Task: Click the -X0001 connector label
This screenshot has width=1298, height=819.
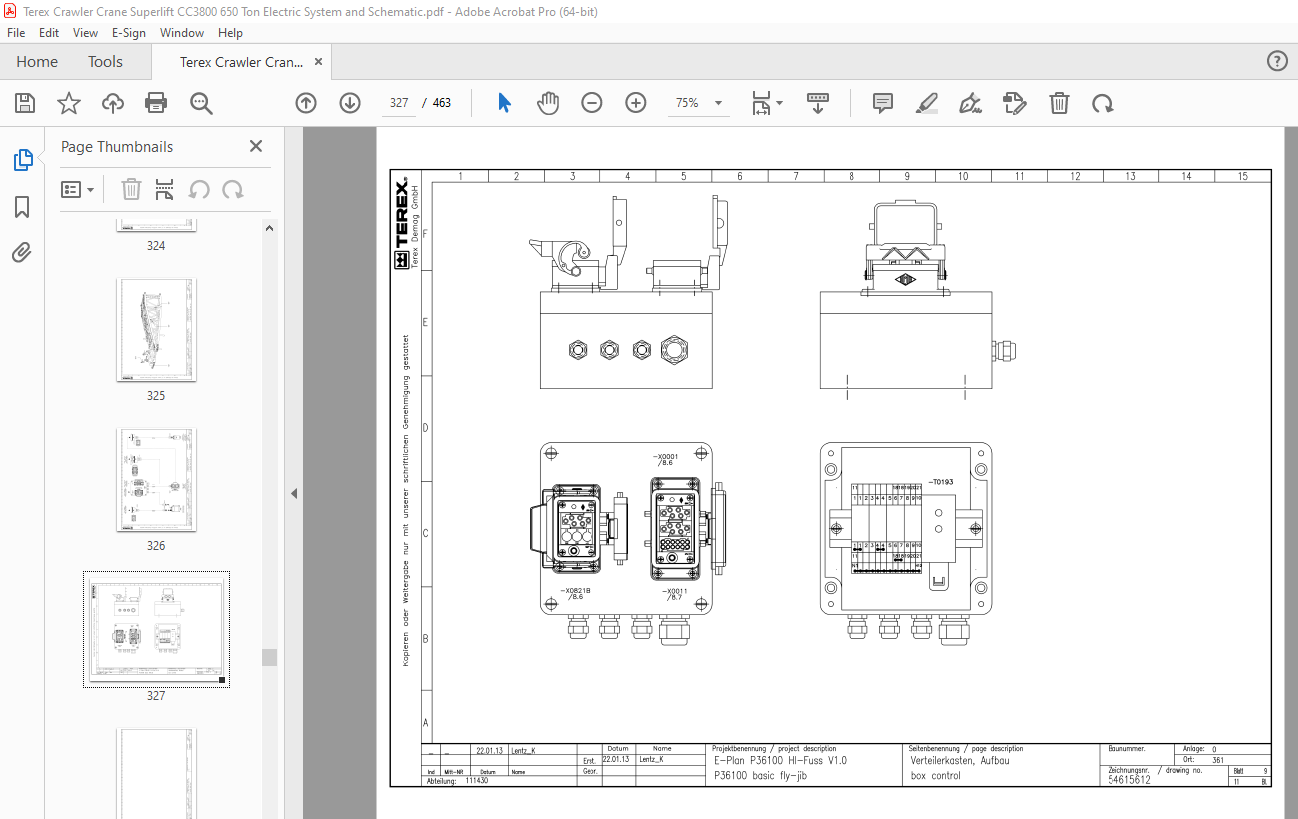Action: pyautogui.click(x=664, y=459)
